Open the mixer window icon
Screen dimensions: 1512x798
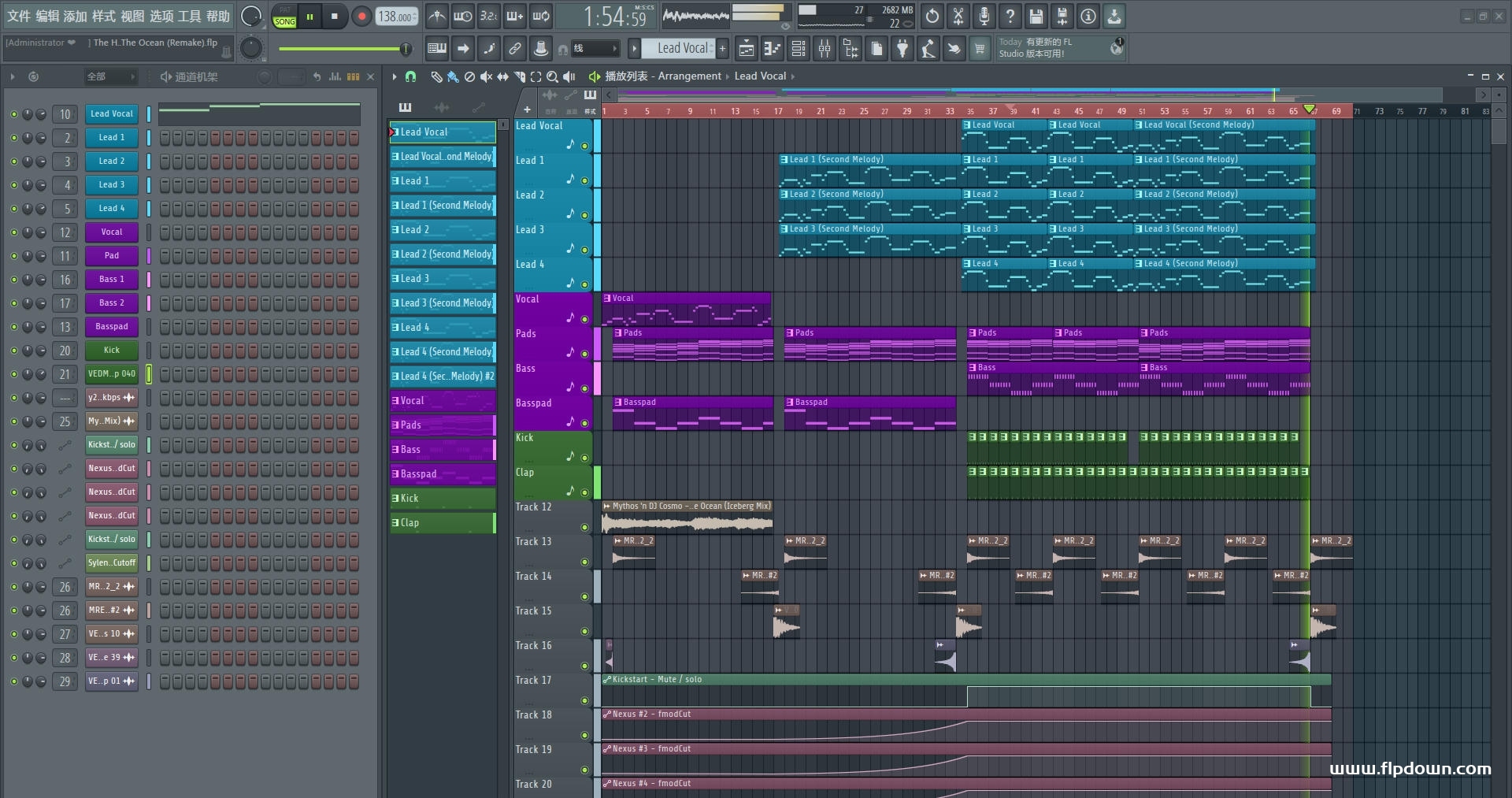[x=824, y=49]
